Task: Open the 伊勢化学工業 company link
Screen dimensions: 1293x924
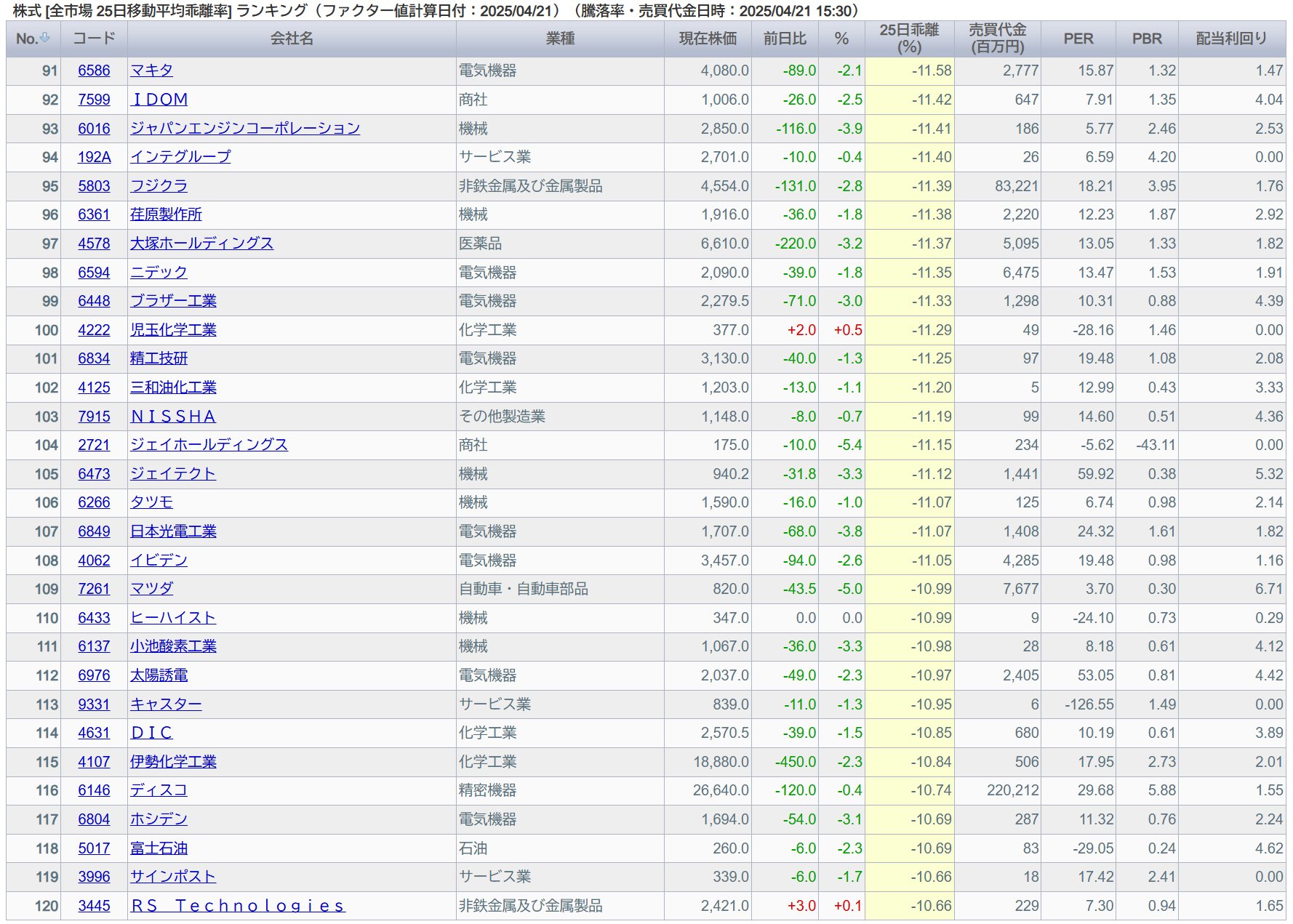Action: tap(173, 762)
